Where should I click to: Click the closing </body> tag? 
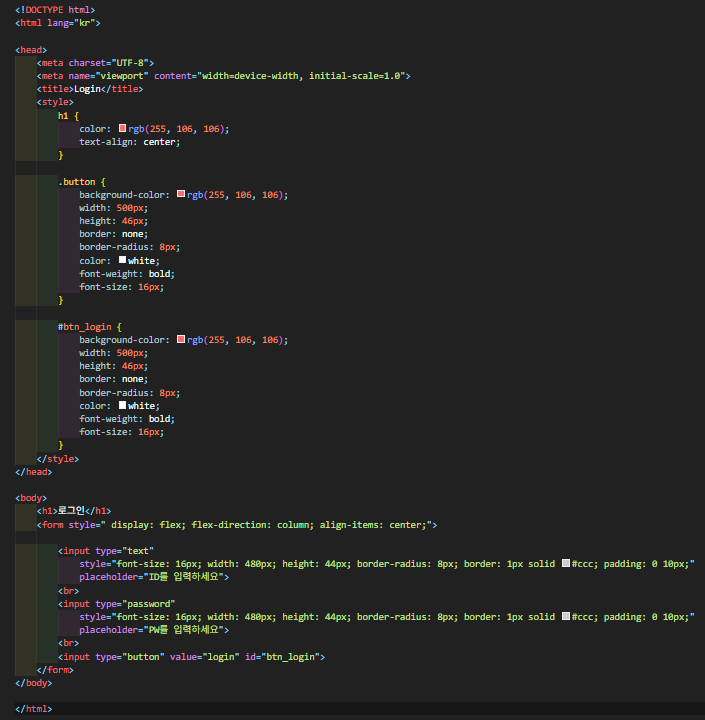click(x=34, y=683)
